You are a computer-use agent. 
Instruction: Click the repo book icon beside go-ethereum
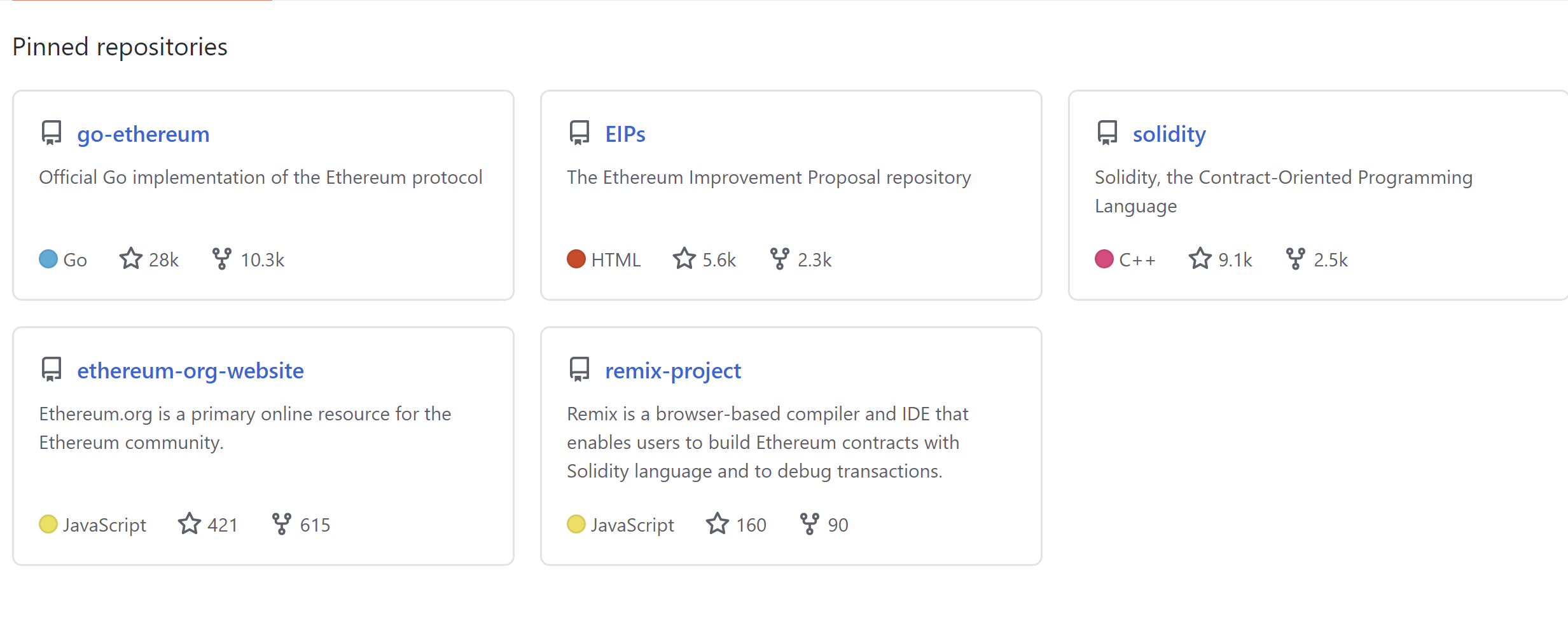pyautogui.click(x=52, y=133)
